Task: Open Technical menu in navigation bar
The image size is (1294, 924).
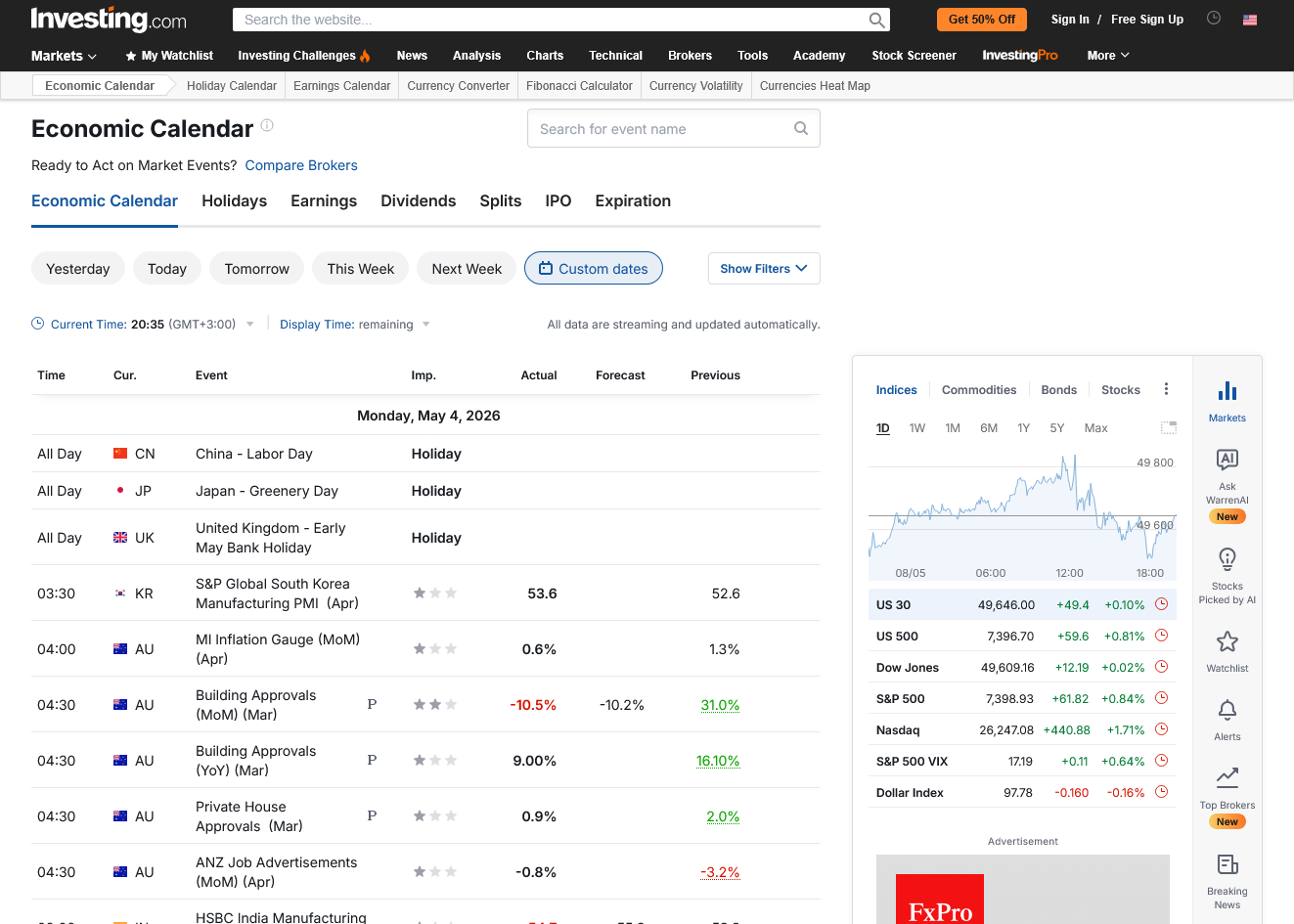Action: click(616, 56)
